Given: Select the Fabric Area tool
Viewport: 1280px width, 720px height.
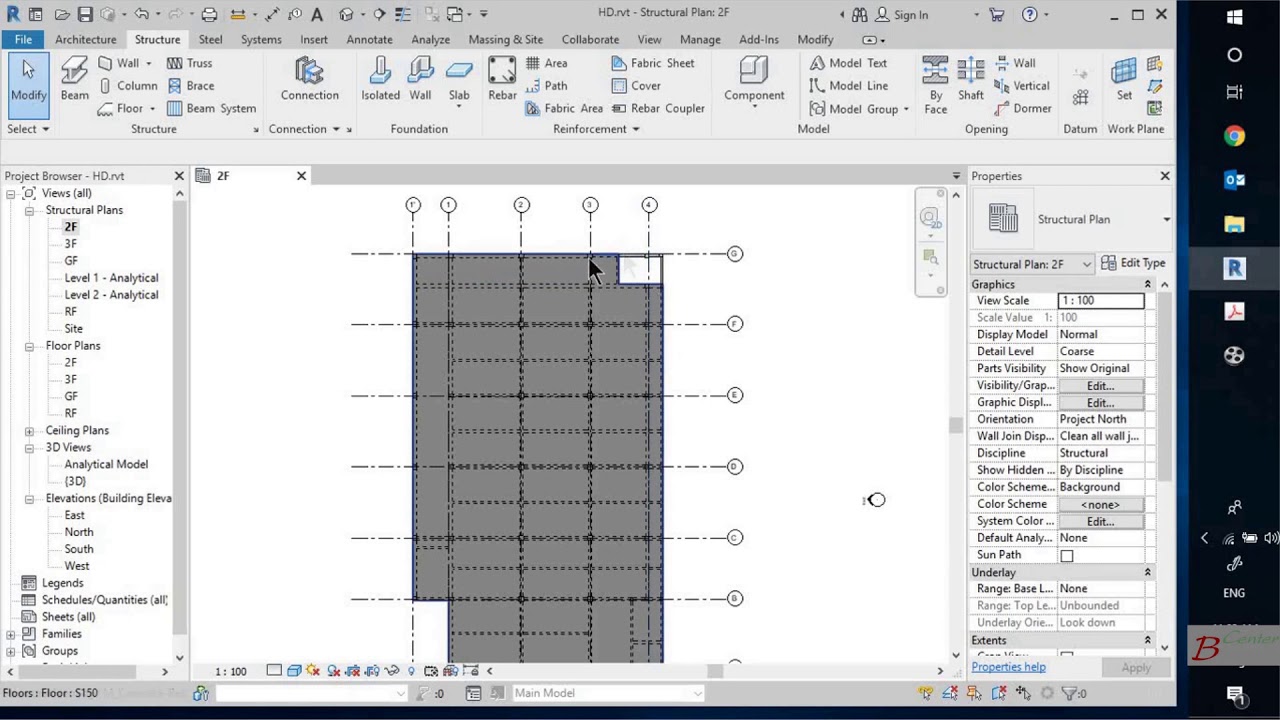Looking at the screenshot, I should (x=564, y=108).
